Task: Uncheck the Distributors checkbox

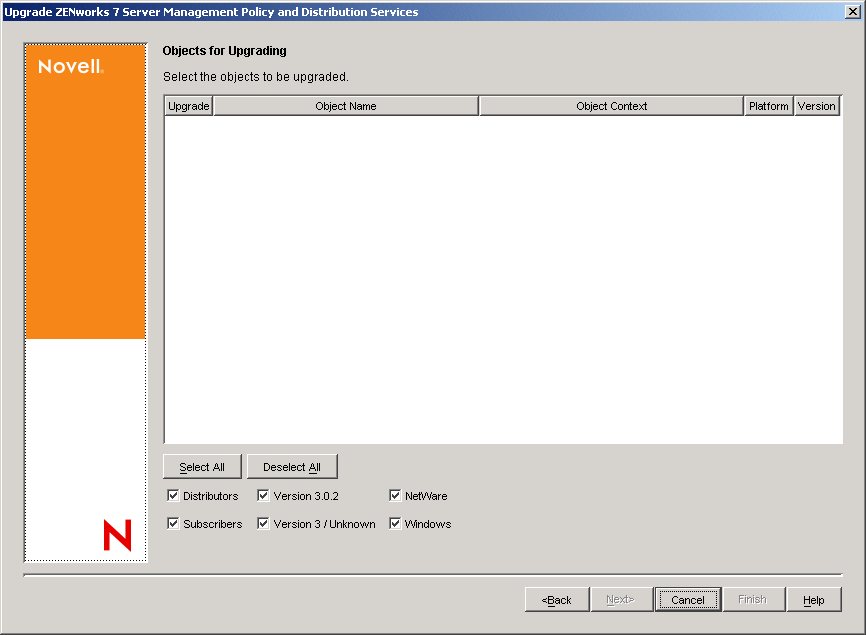Action: (x=173, y=495)
